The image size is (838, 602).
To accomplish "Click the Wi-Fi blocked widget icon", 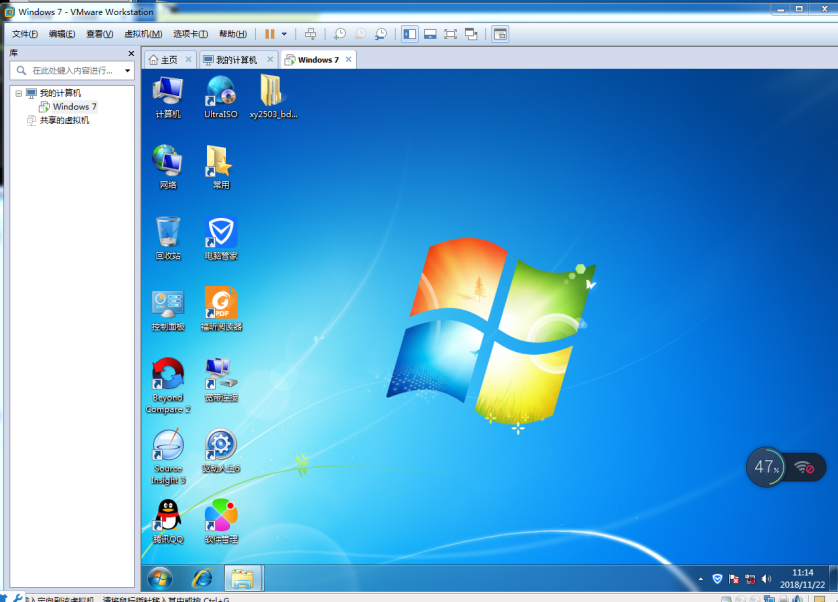I will 804,468.
